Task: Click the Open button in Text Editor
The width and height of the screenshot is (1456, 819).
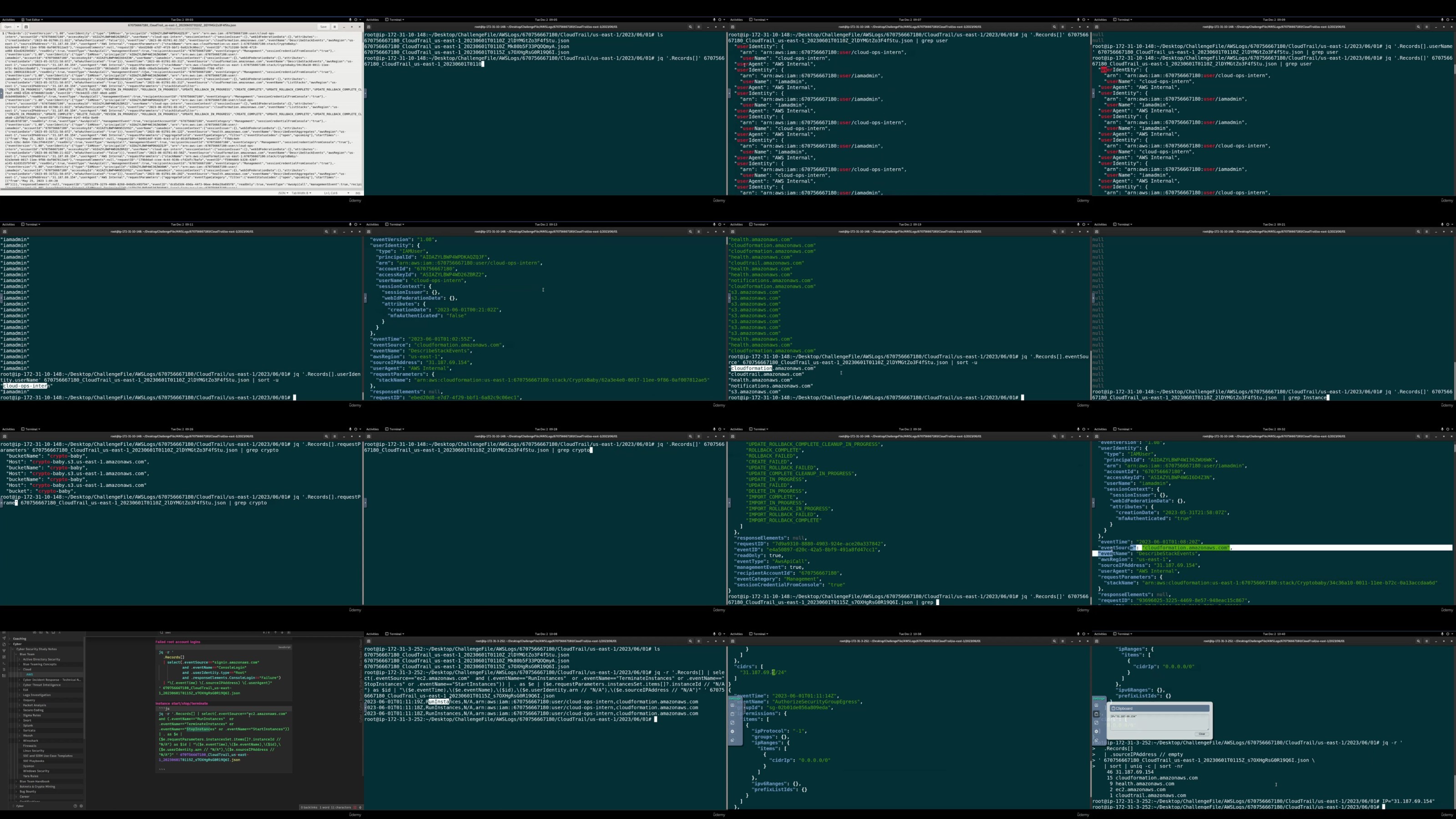Action: [x=8, y=26]
